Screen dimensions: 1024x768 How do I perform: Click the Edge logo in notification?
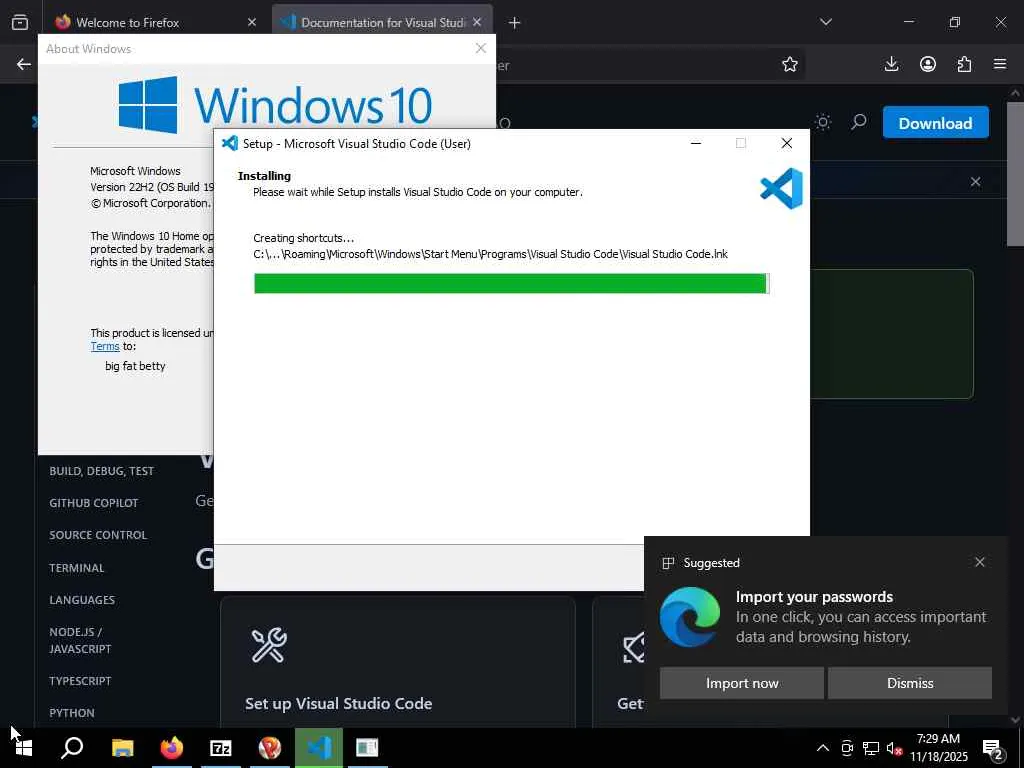coord(690,616)
